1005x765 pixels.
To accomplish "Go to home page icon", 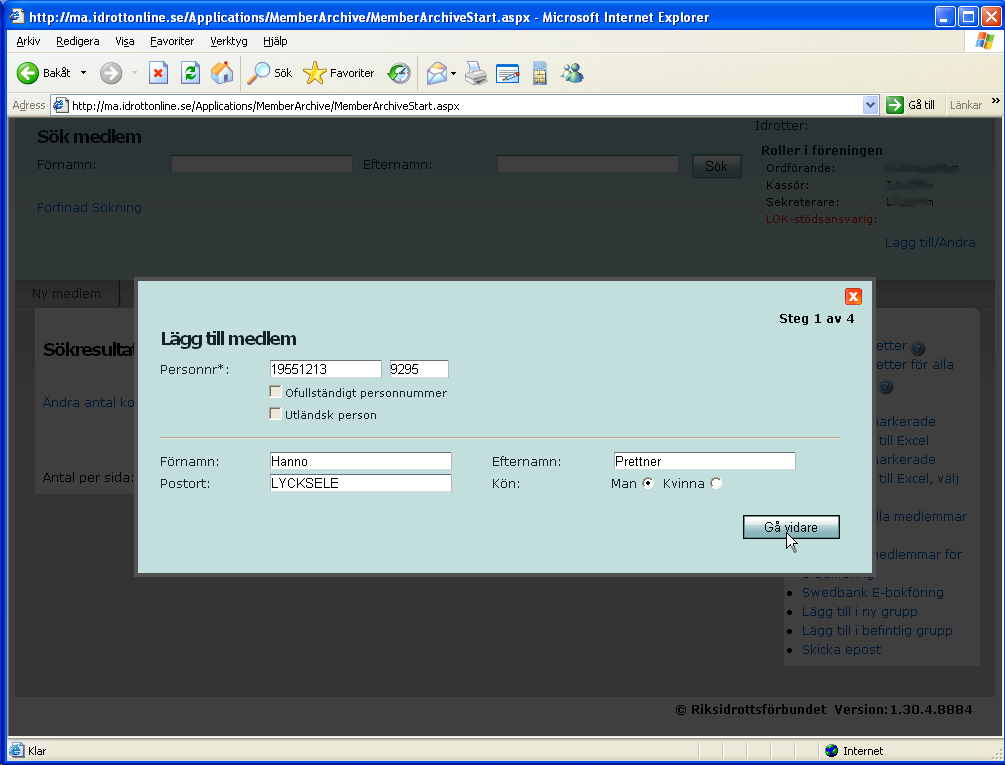I will [222, 73].
